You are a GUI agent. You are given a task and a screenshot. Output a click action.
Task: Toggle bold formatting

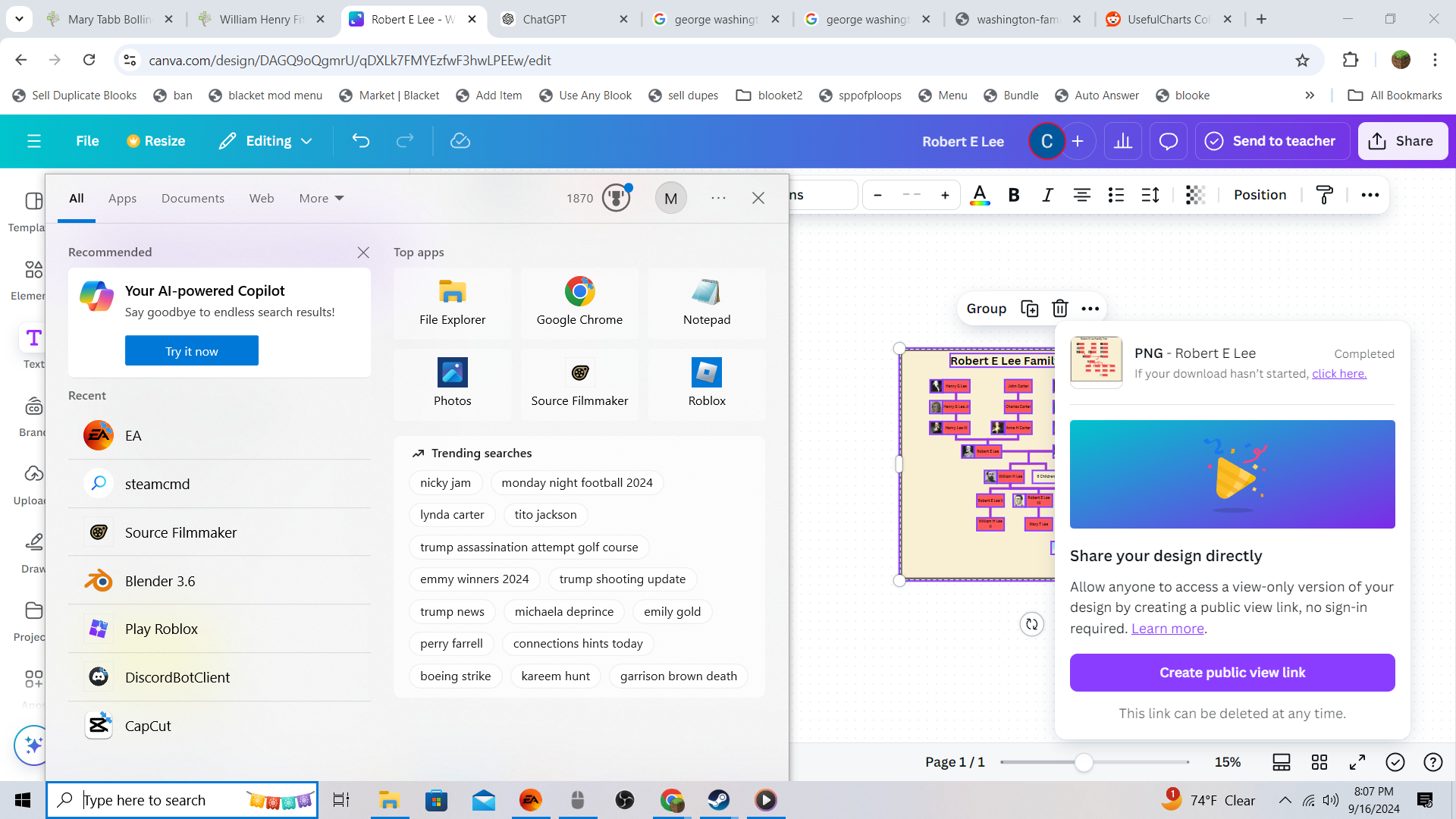click(x=1014, y=195)
